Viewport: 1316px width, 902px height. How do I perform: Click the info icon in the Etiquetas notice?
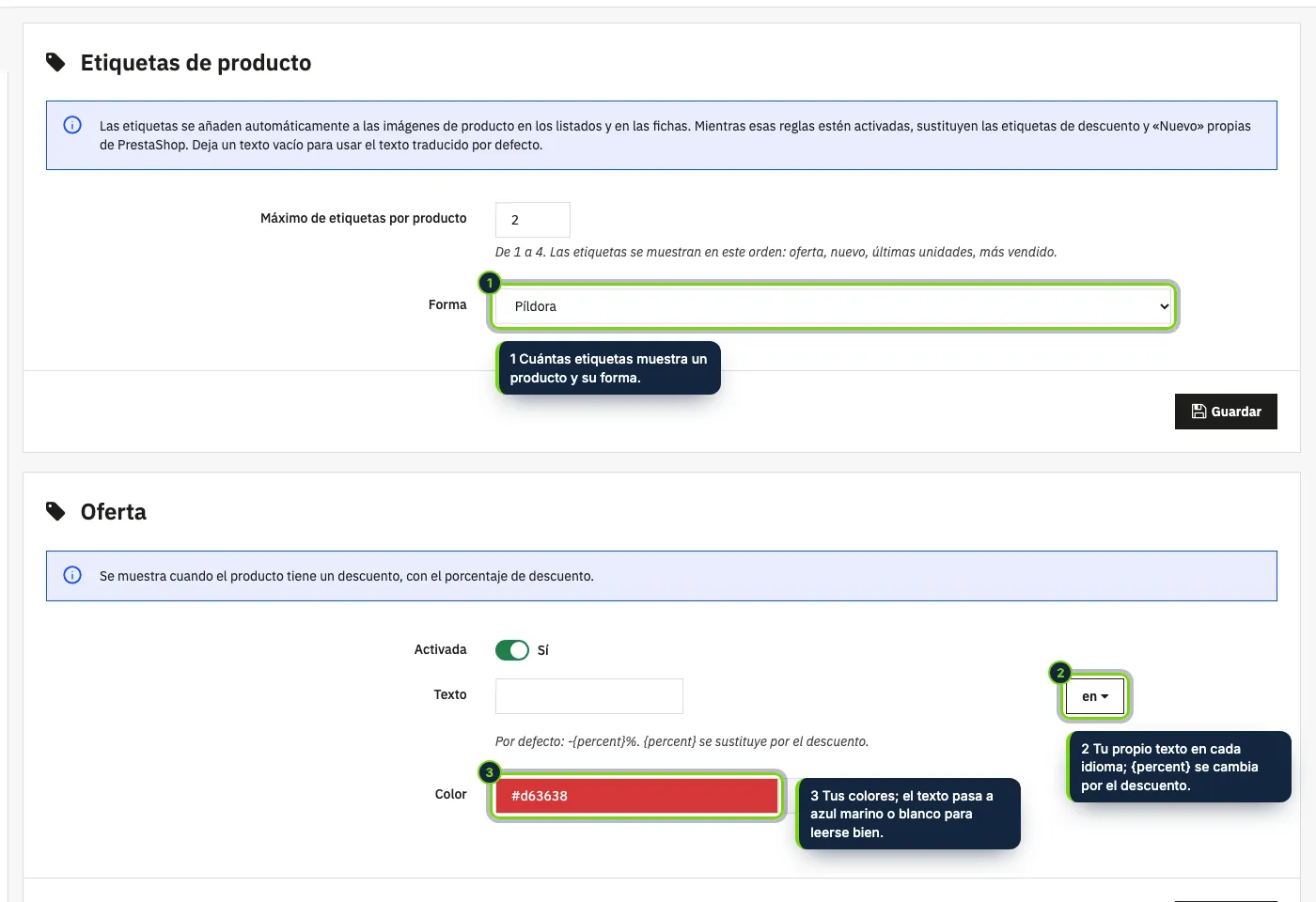[72, 125]
